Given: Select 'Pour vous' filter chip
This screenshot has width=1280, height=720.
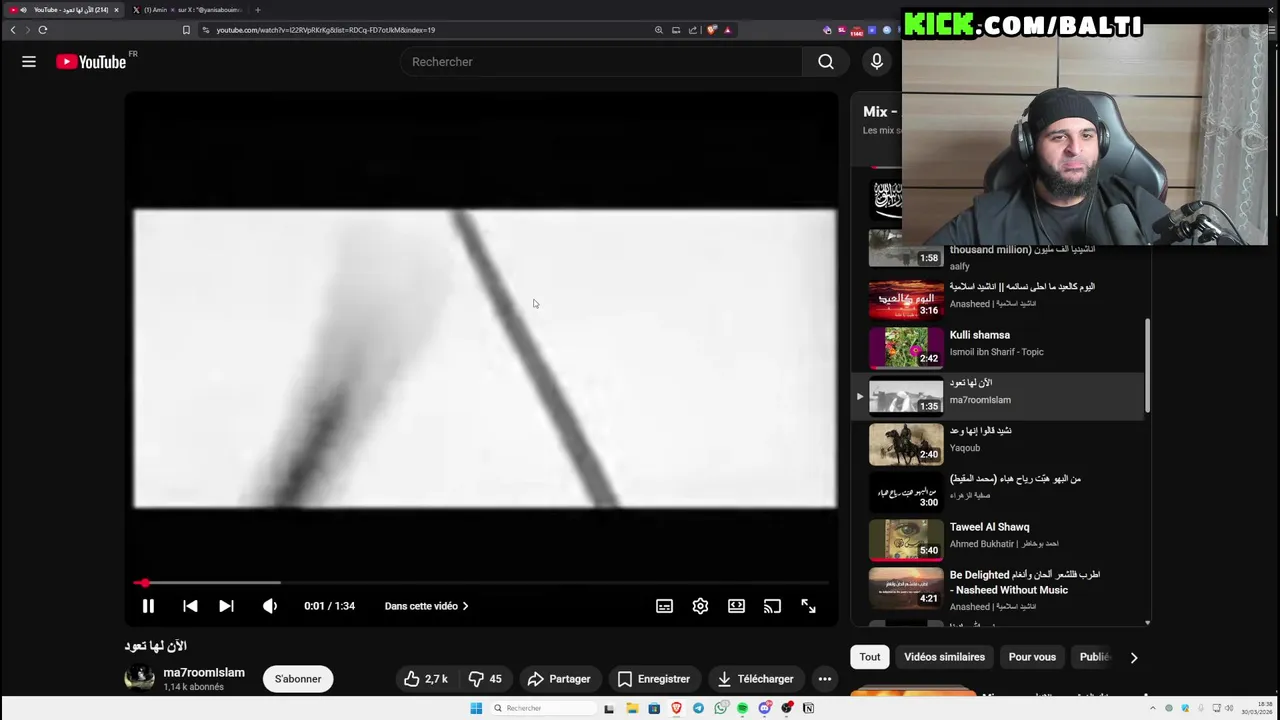Looking at the screenshot, I should pyautogui.click(x=1032, y=657).
